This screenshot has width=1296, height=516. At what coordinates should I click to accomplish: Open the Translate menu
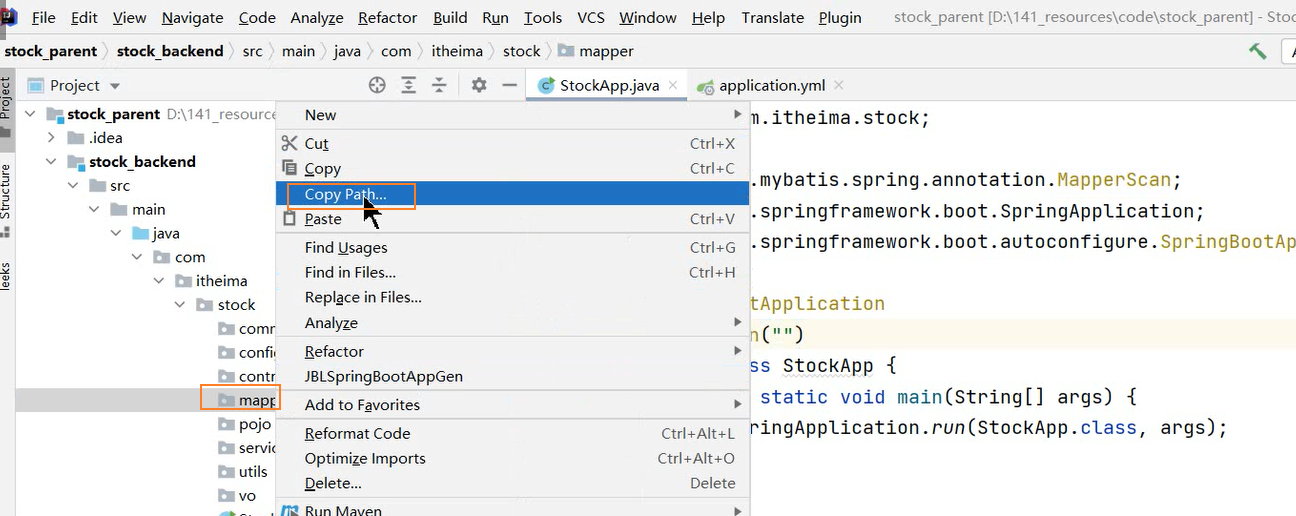coord(773,18)
